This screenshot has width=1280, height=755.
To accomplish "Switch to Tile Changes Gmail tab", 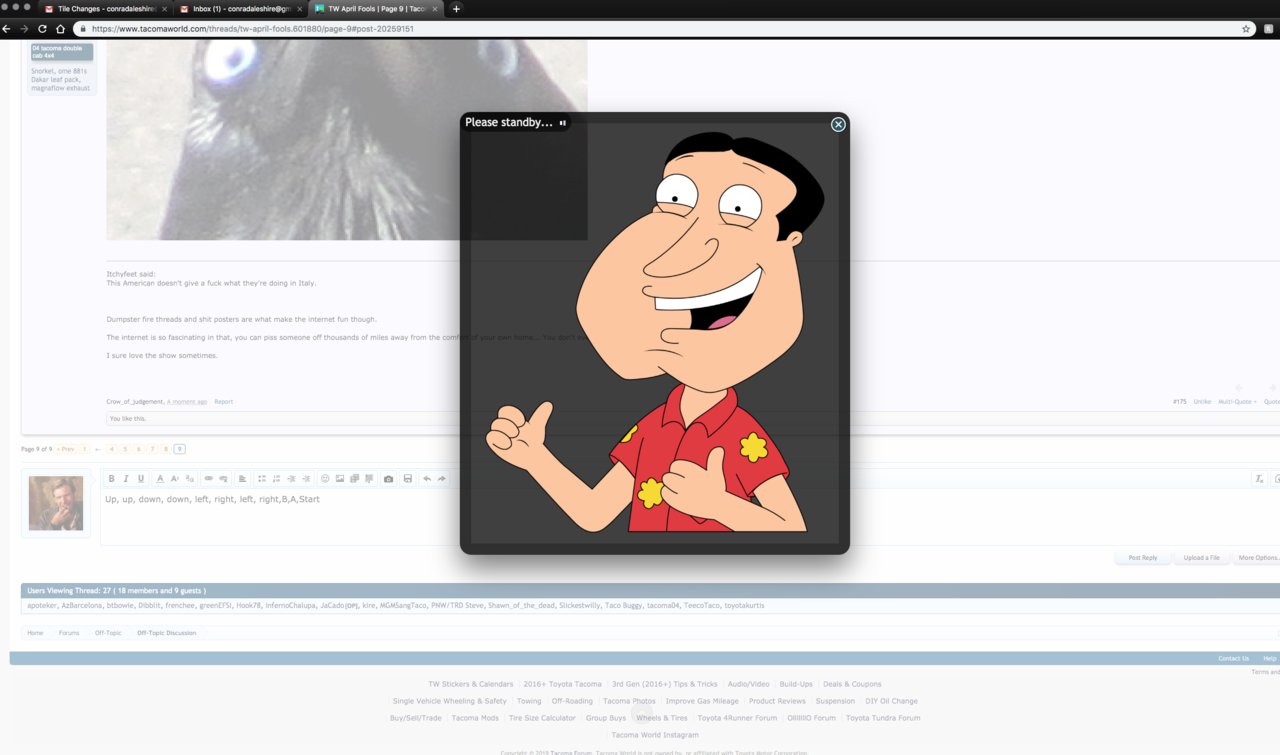I will coord(106,8).
